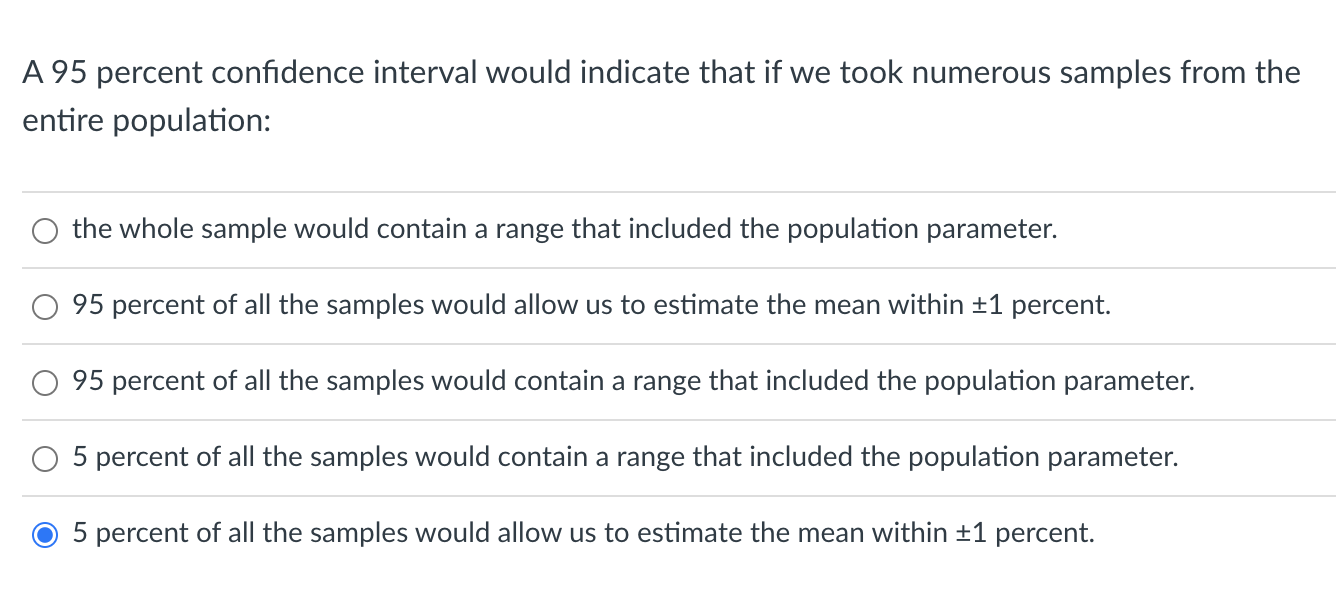Viewport: 1336px width, 606px height.
Task: Click the third option's answer text
Action: 633,382
